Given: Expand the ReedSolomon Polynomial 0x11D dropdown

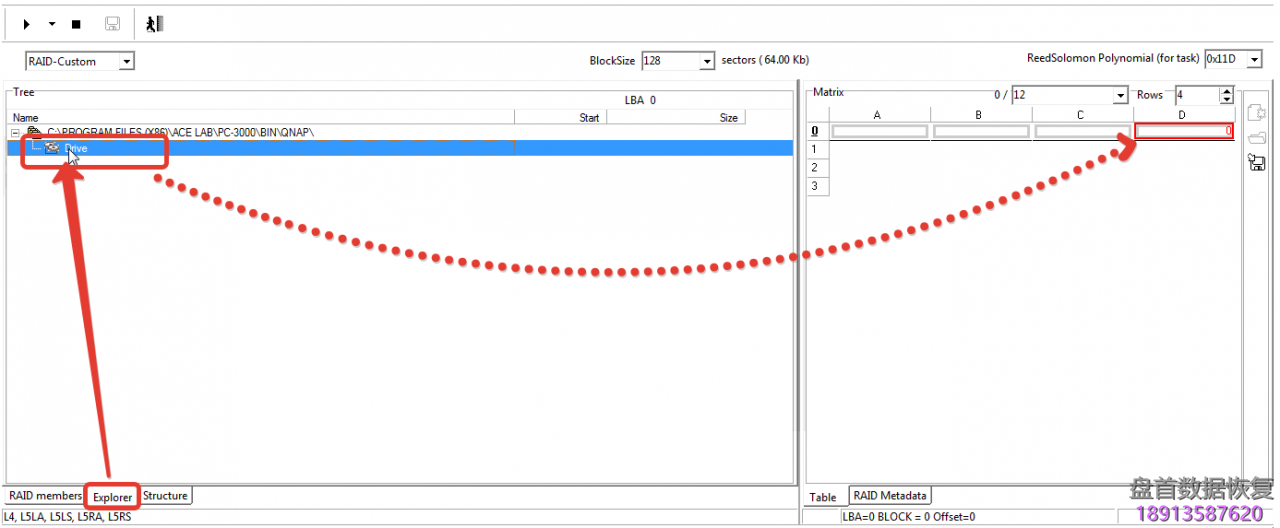Looking at the screenshot, I should [x=1256, y=60].
